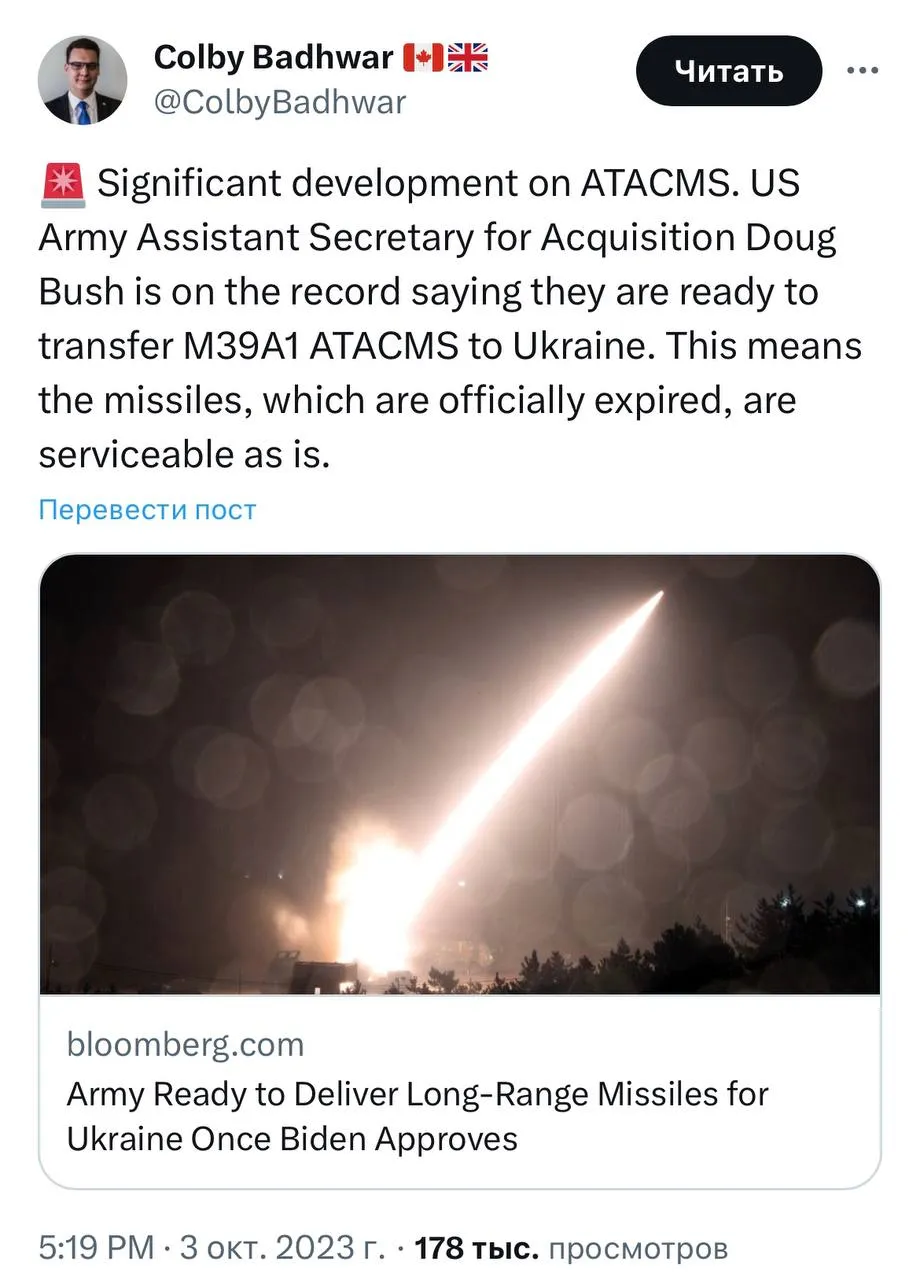Open the three-dot more options menu
This screenshot has height=1280, width=920.
pyautogui.click(x=862, y=71)
